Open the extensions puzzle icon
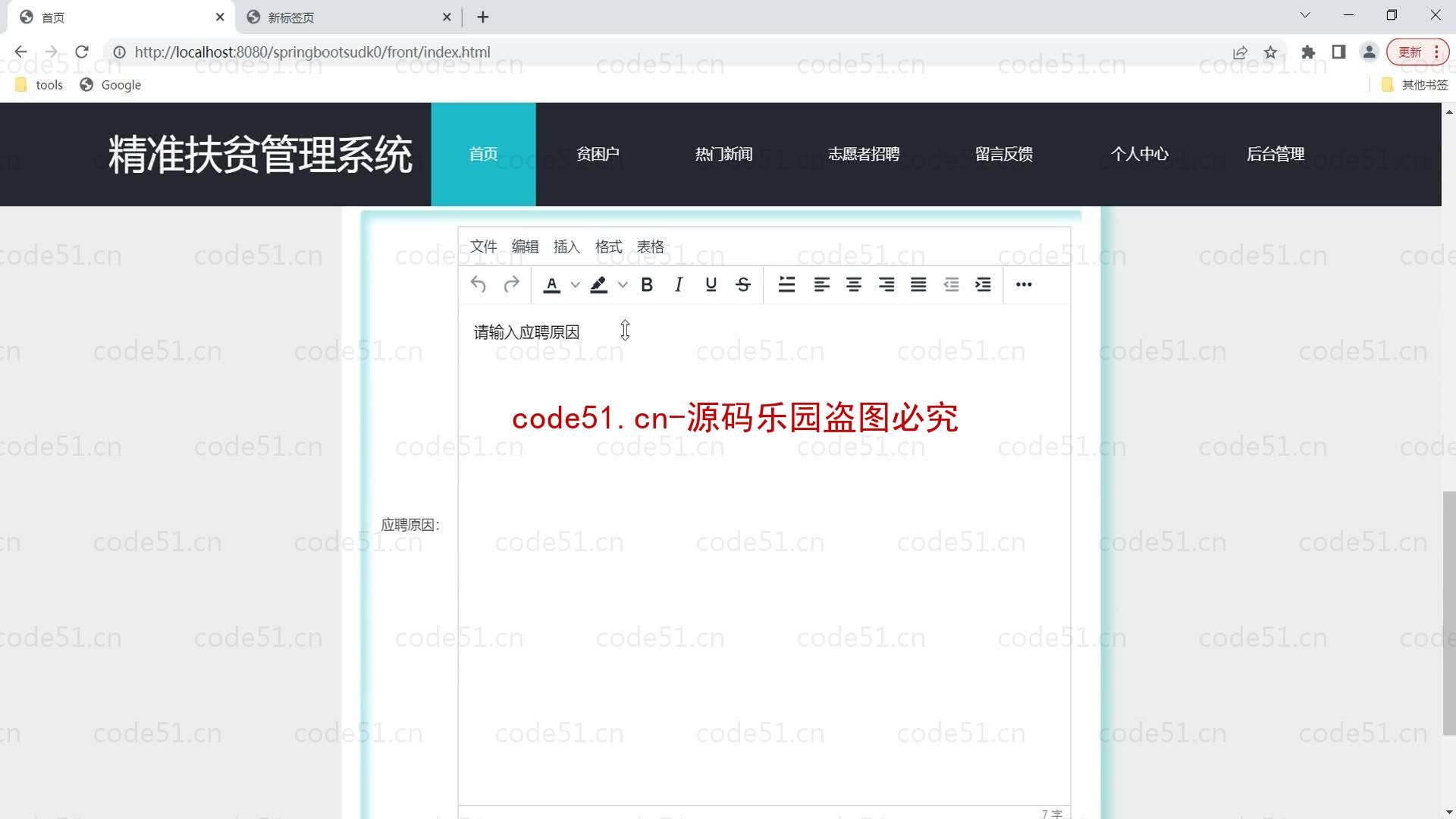1456x819 pixels. click(1308, 52)
